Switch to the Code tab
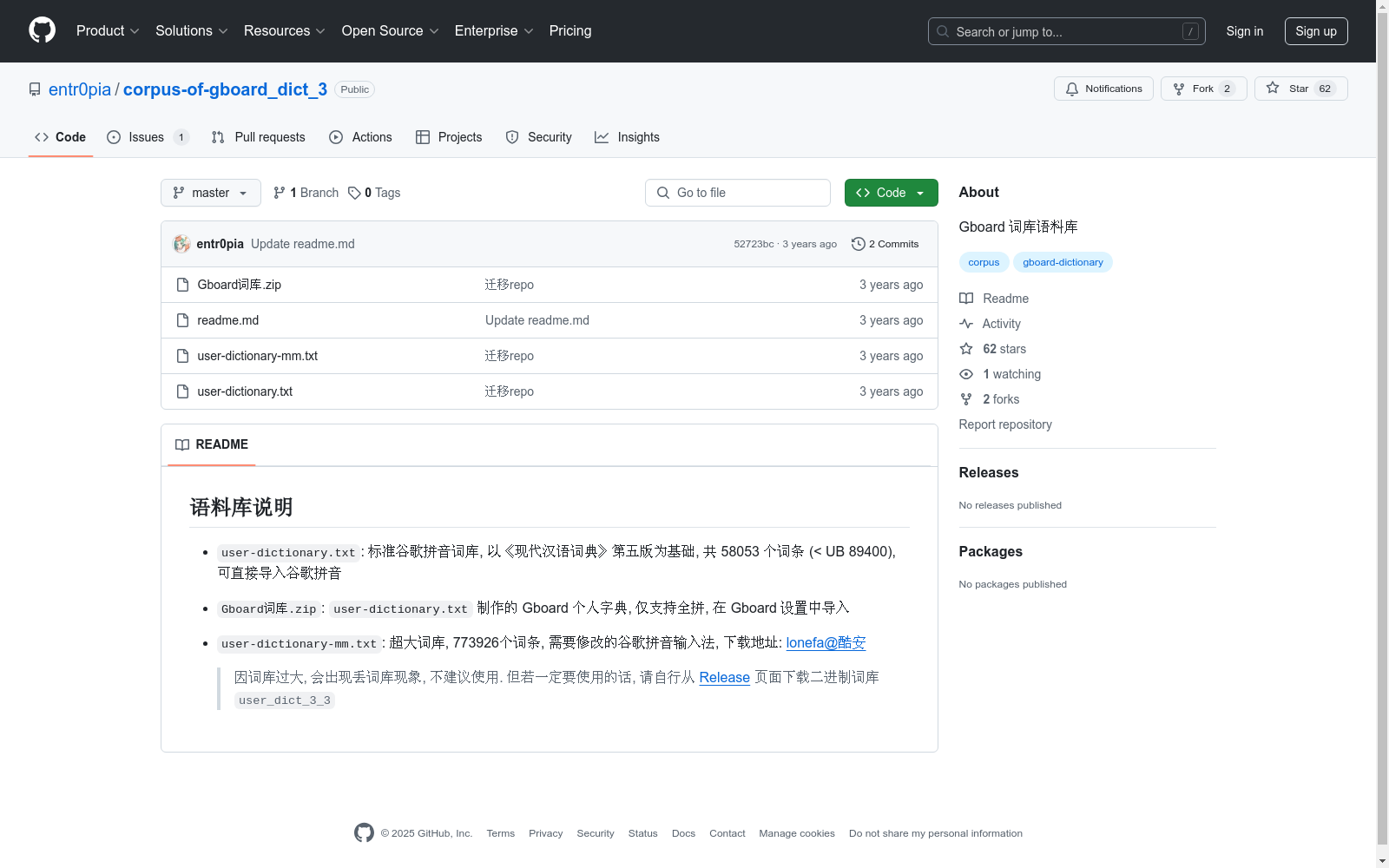Image resolution: width=1389 pixels, height=868 pixels. tap(61, 137)
